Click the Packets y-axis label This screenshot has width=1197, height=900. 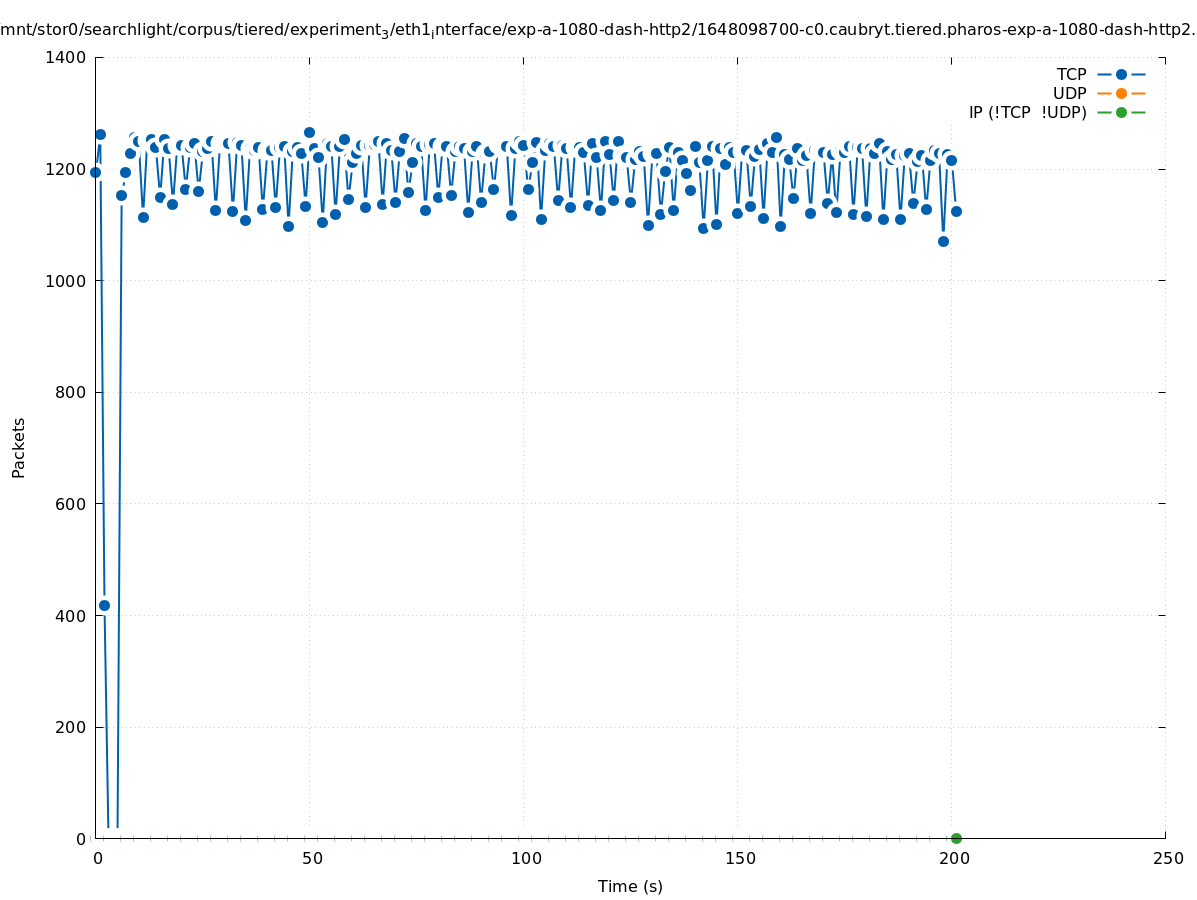pyautogui.click(x=19, y=447)
